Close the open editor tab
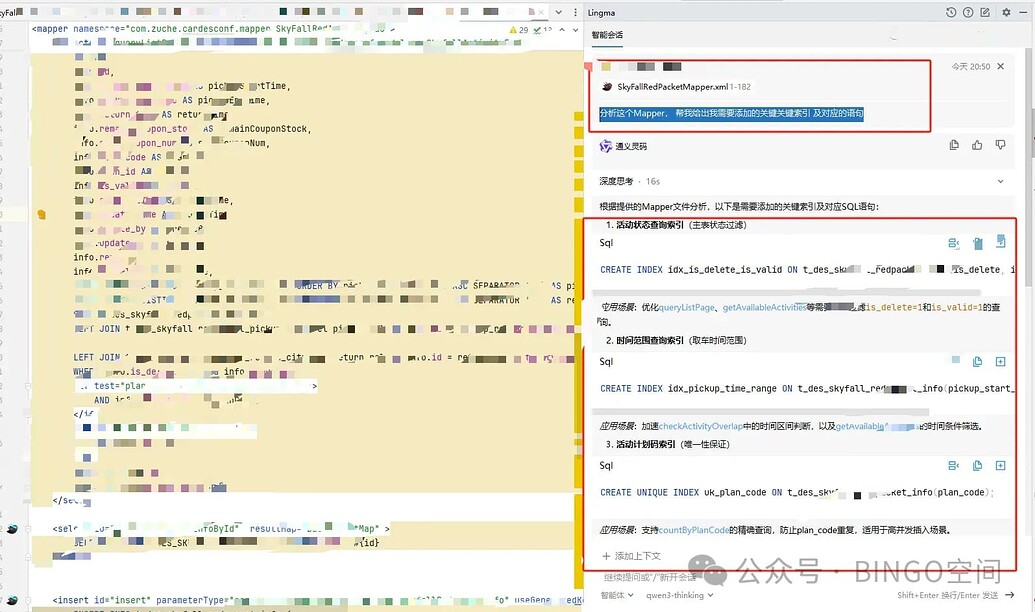This screenshot has height=612, width=1035. [541, 13]
